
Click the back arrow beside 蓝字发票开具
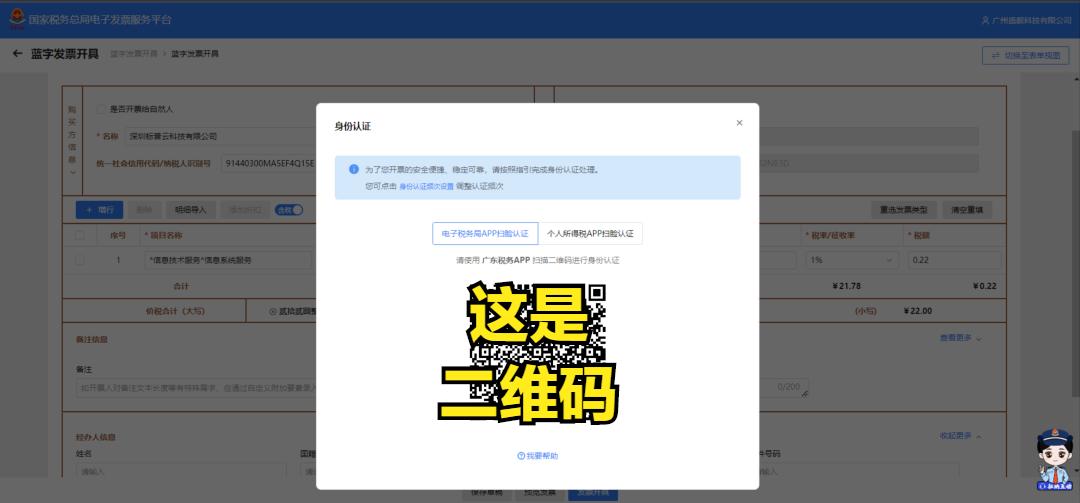click(x=17, y=54)
